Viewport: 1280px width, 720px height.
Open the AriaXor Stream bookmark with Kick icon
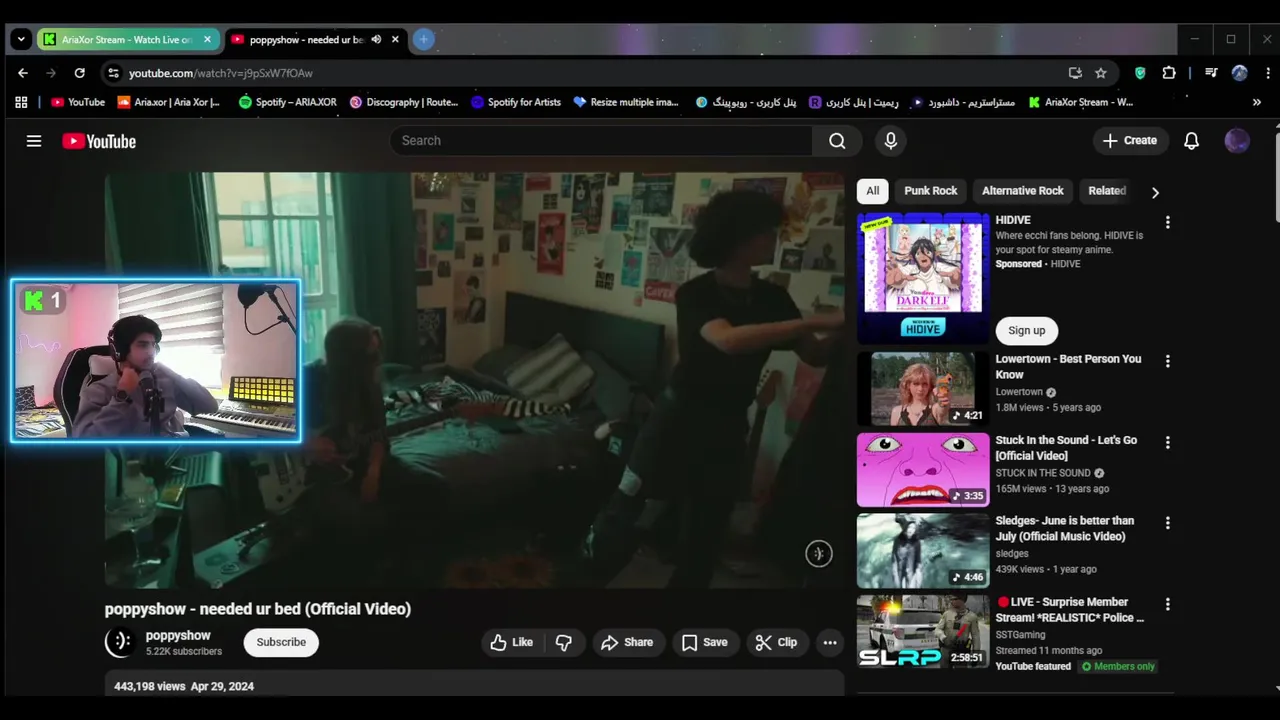1081,102
